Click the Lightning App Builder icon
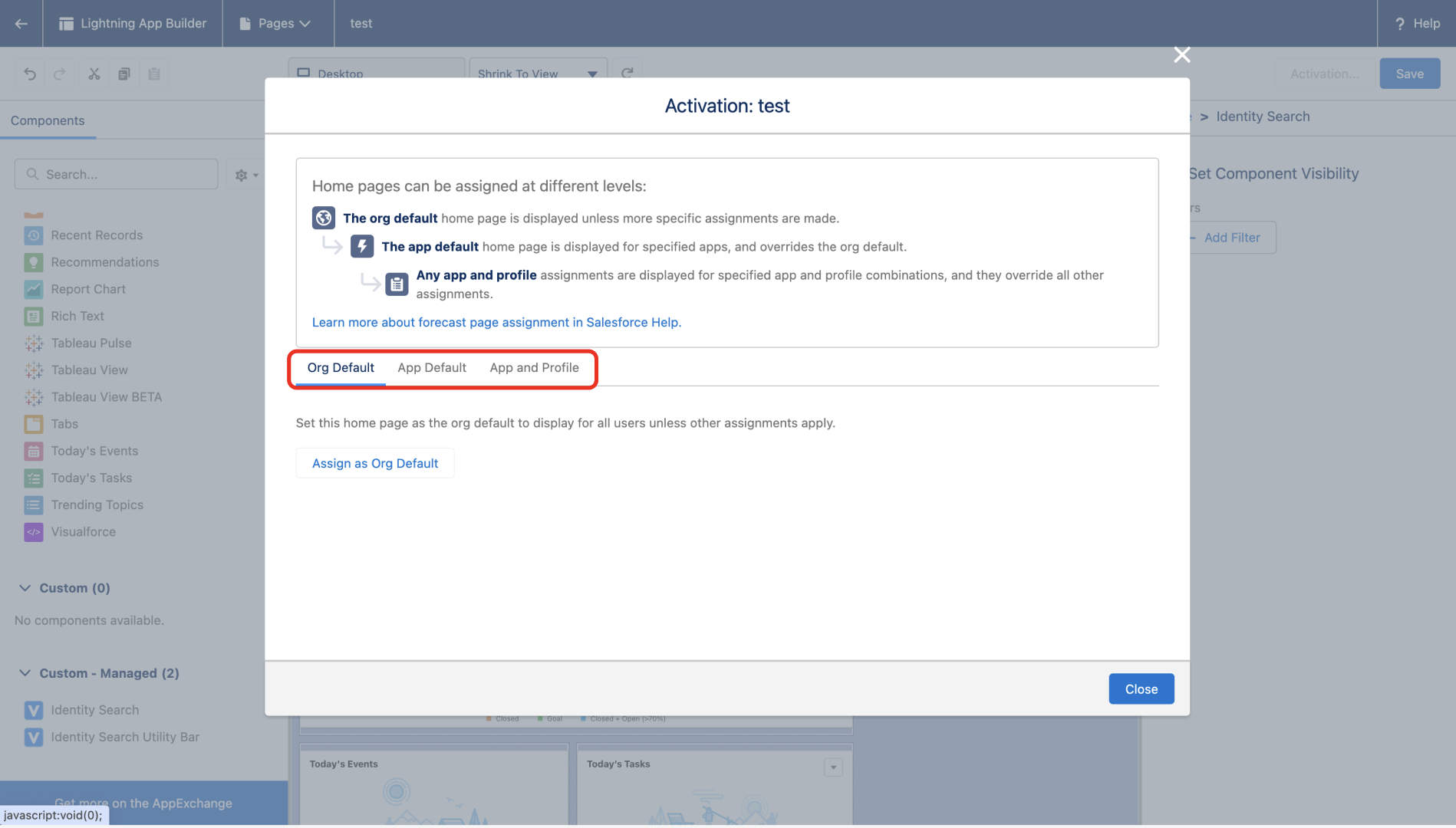 pyautogui.click(x=66, y=24)
